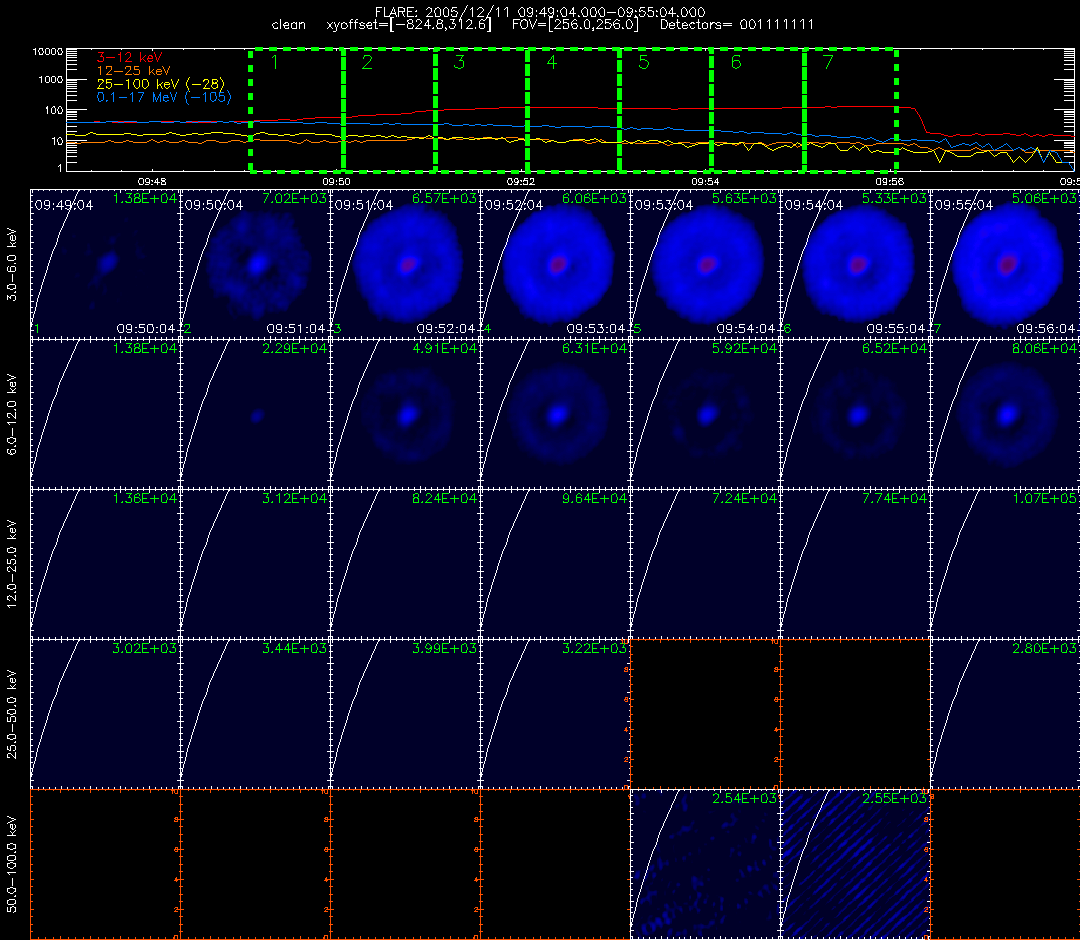Click the FLARE date and time title
This screenshot has height=940, width=1080.
click(540, 12)
